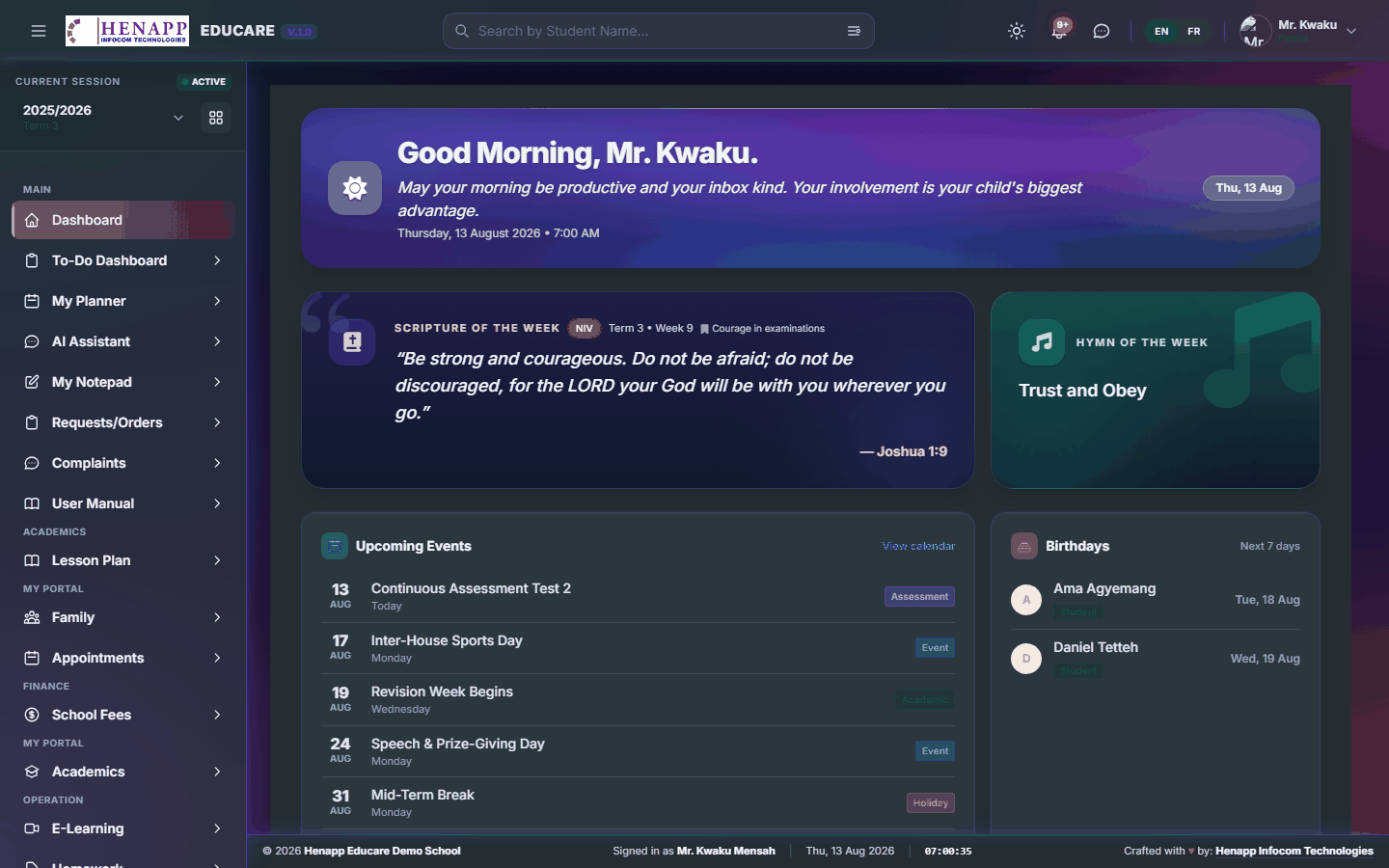Open the Family menu
This screenshot has height=868, width=1389.
[x=123, y=617]
